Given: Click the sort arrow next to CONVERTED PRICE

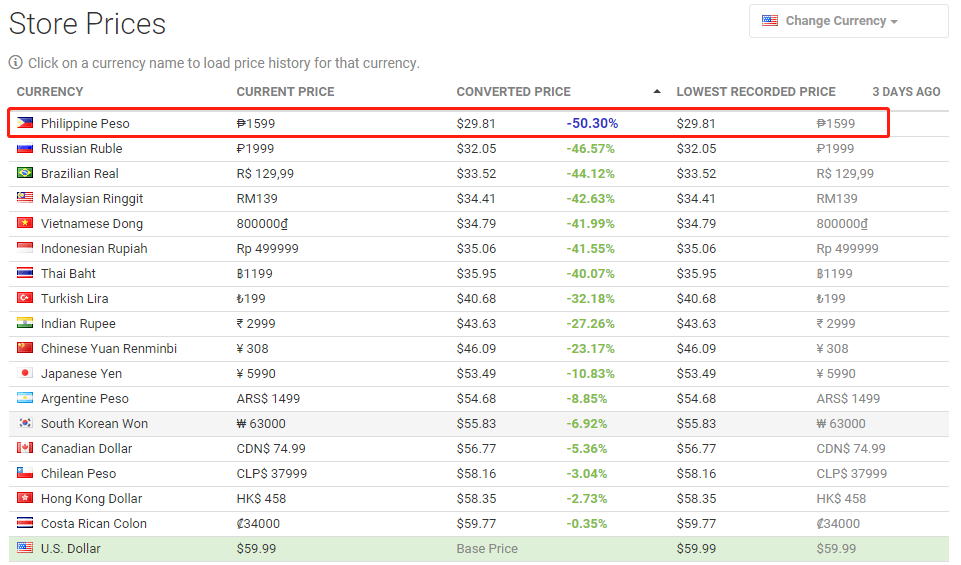Looking at the screenshot, I should [657, 91].
